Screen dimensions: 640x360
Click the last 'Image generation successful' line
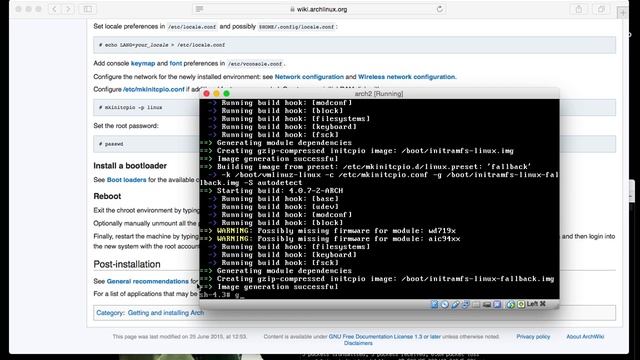pyautogui.click(x=269, y=287)
